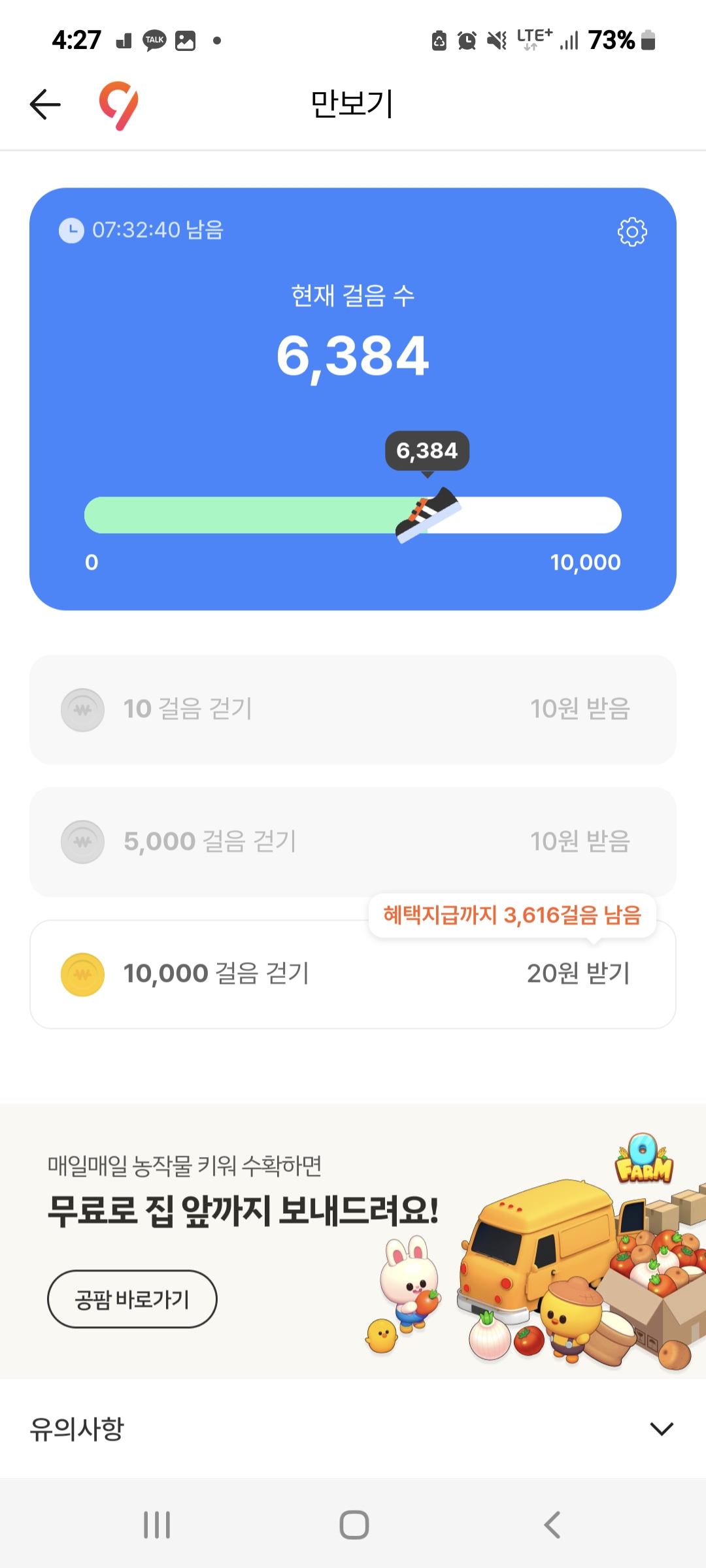706x1568 pixels.
Task: Tap the clock icon beside remaining time
Action: (x=71, y=230)
